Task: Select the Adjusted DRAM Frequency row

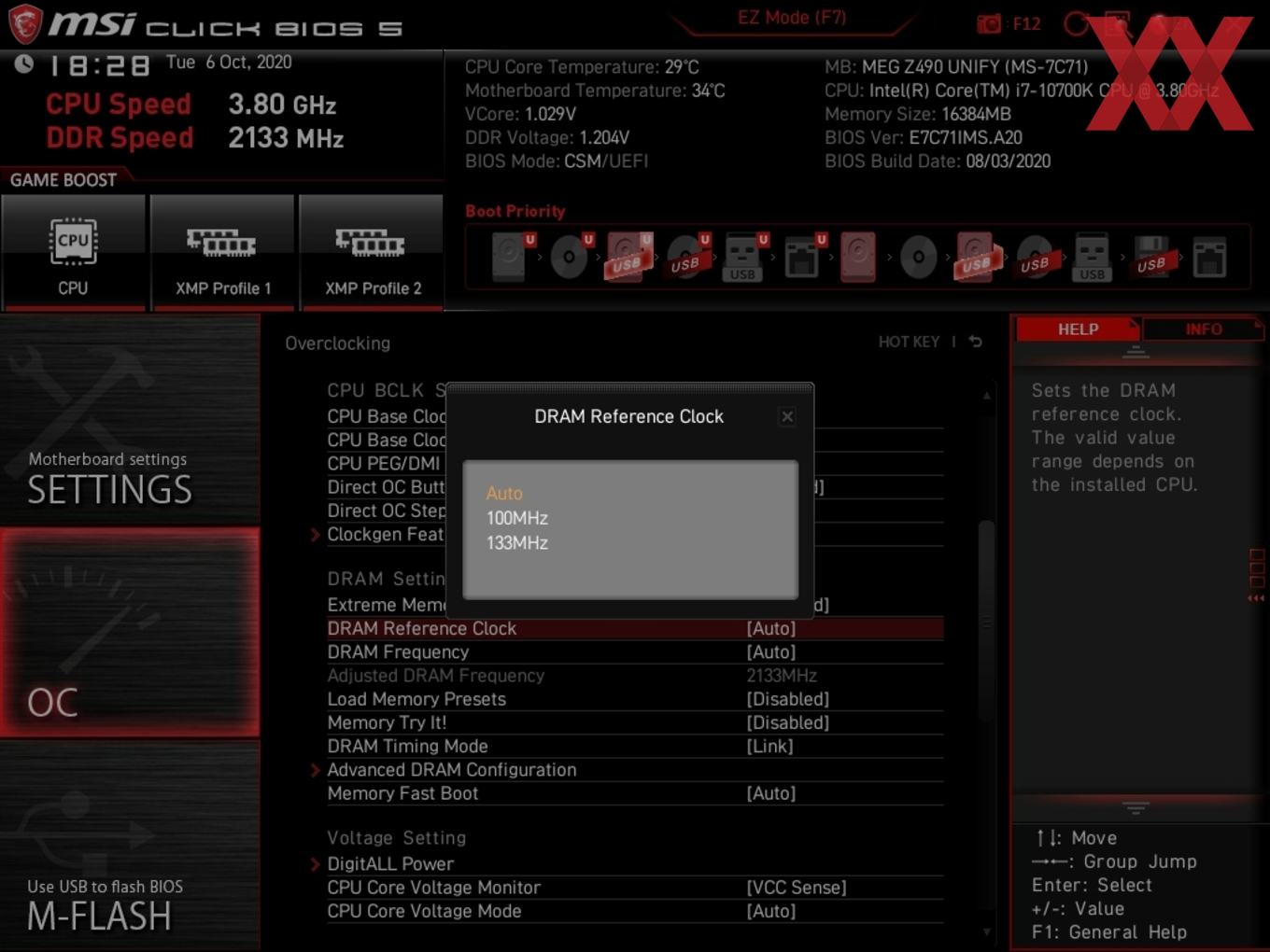Action: 635,676
